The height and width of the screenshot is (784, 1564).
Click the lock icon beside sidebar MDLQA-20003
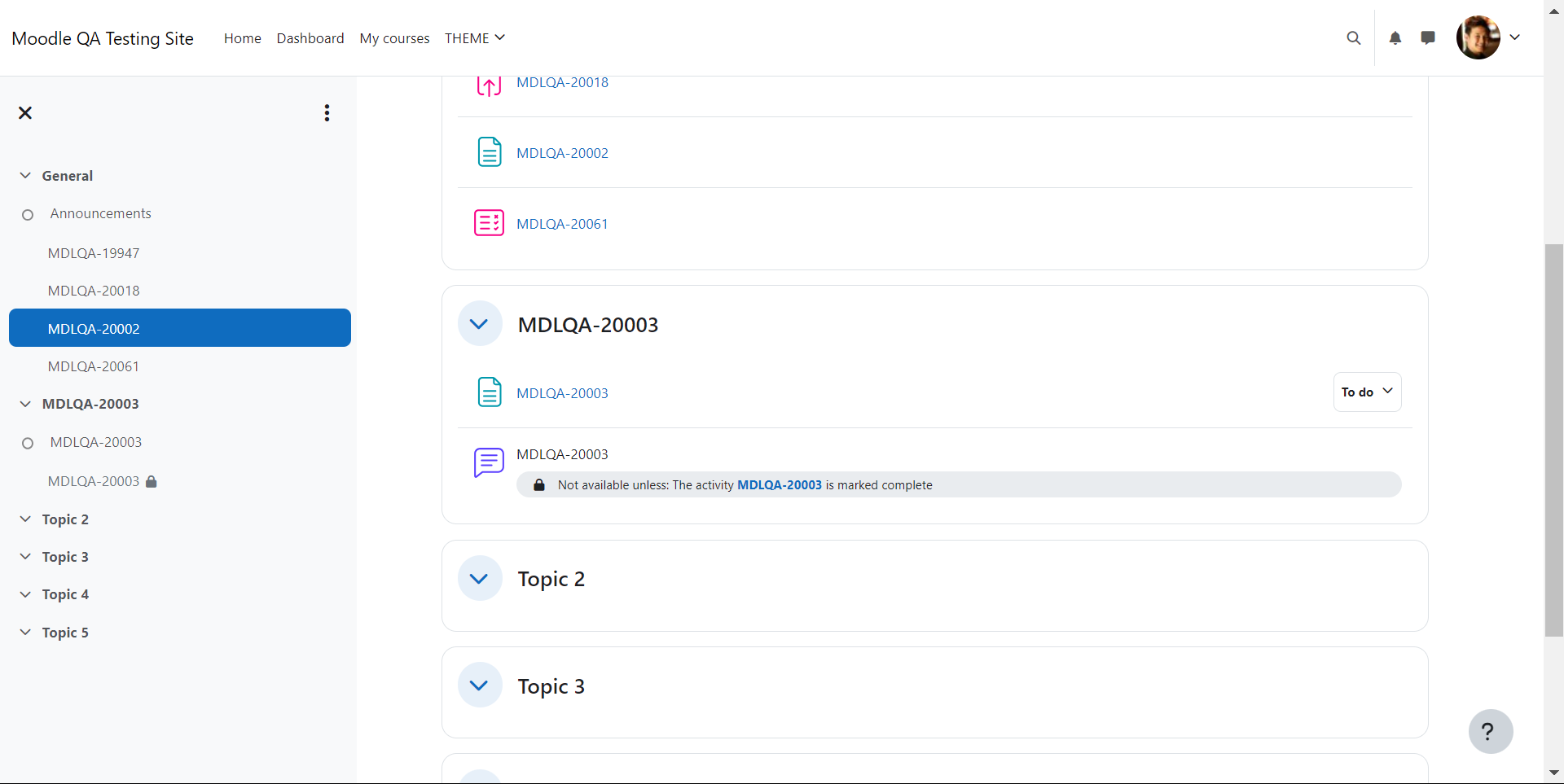pos(152,481)
